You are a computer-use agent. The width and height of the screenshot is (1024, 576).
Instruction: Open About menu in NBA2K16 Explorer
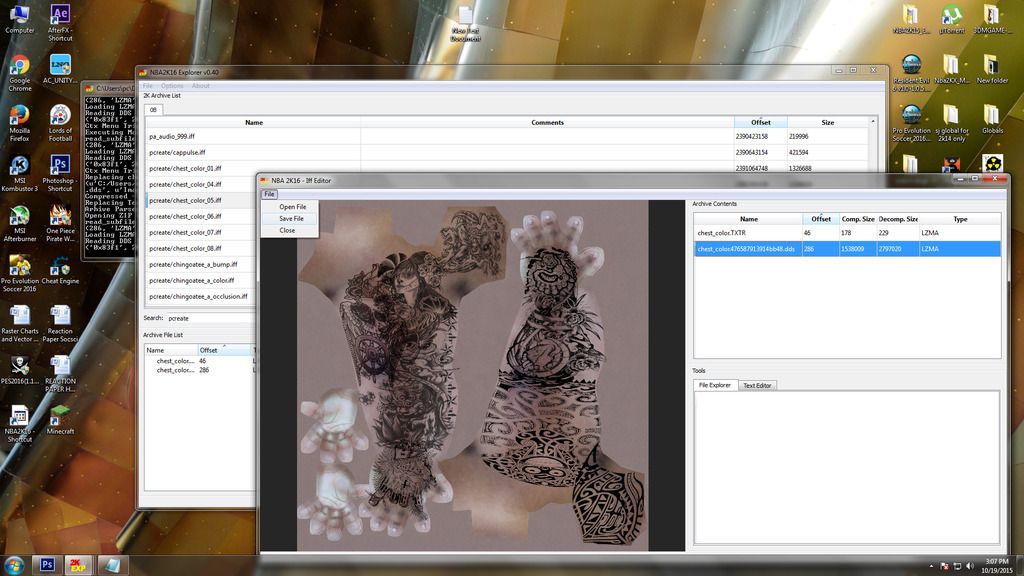[x=200, y=86]
